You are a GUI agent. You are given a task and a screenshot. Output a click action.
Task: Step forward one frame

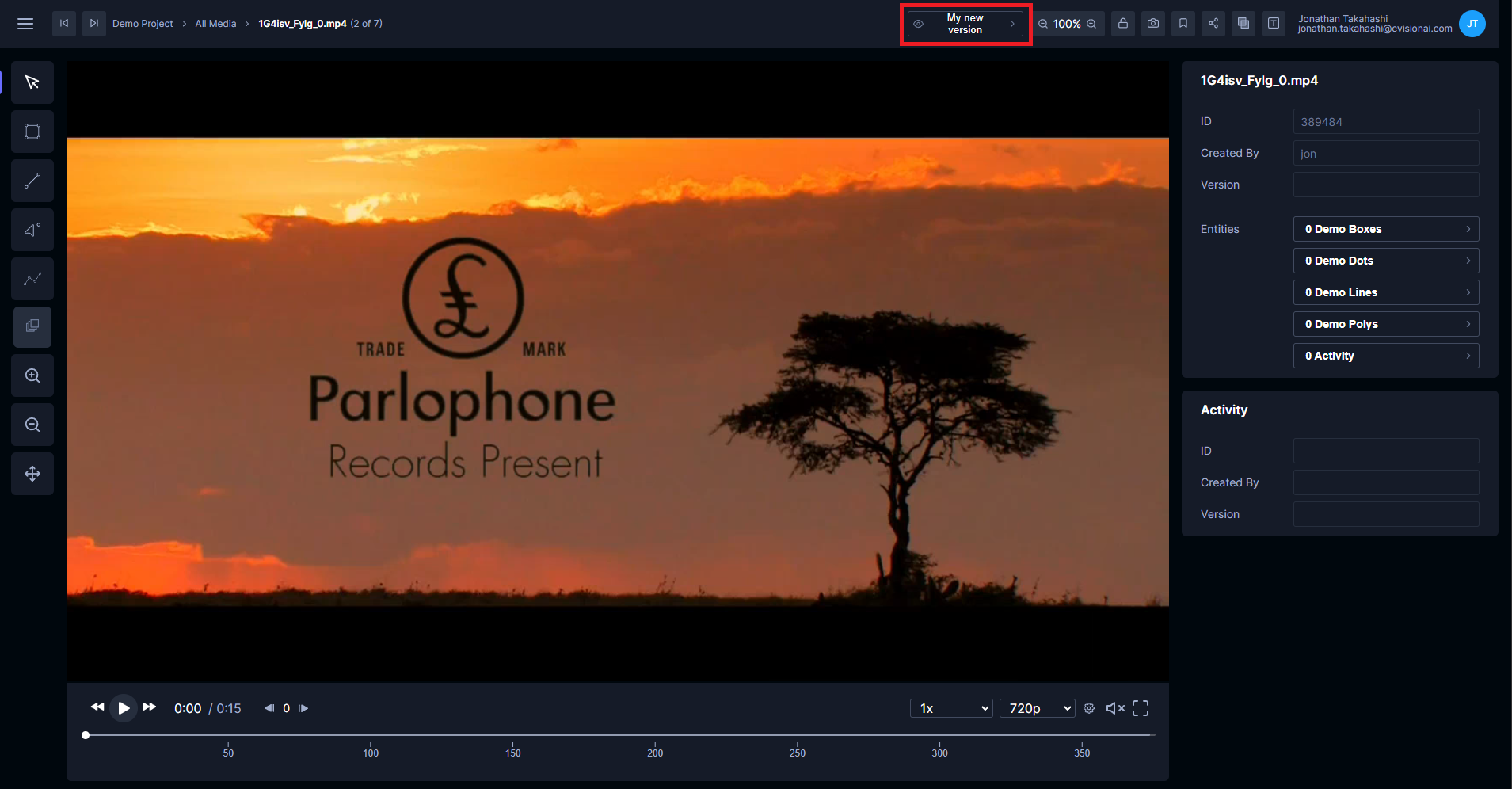(303, 708)
